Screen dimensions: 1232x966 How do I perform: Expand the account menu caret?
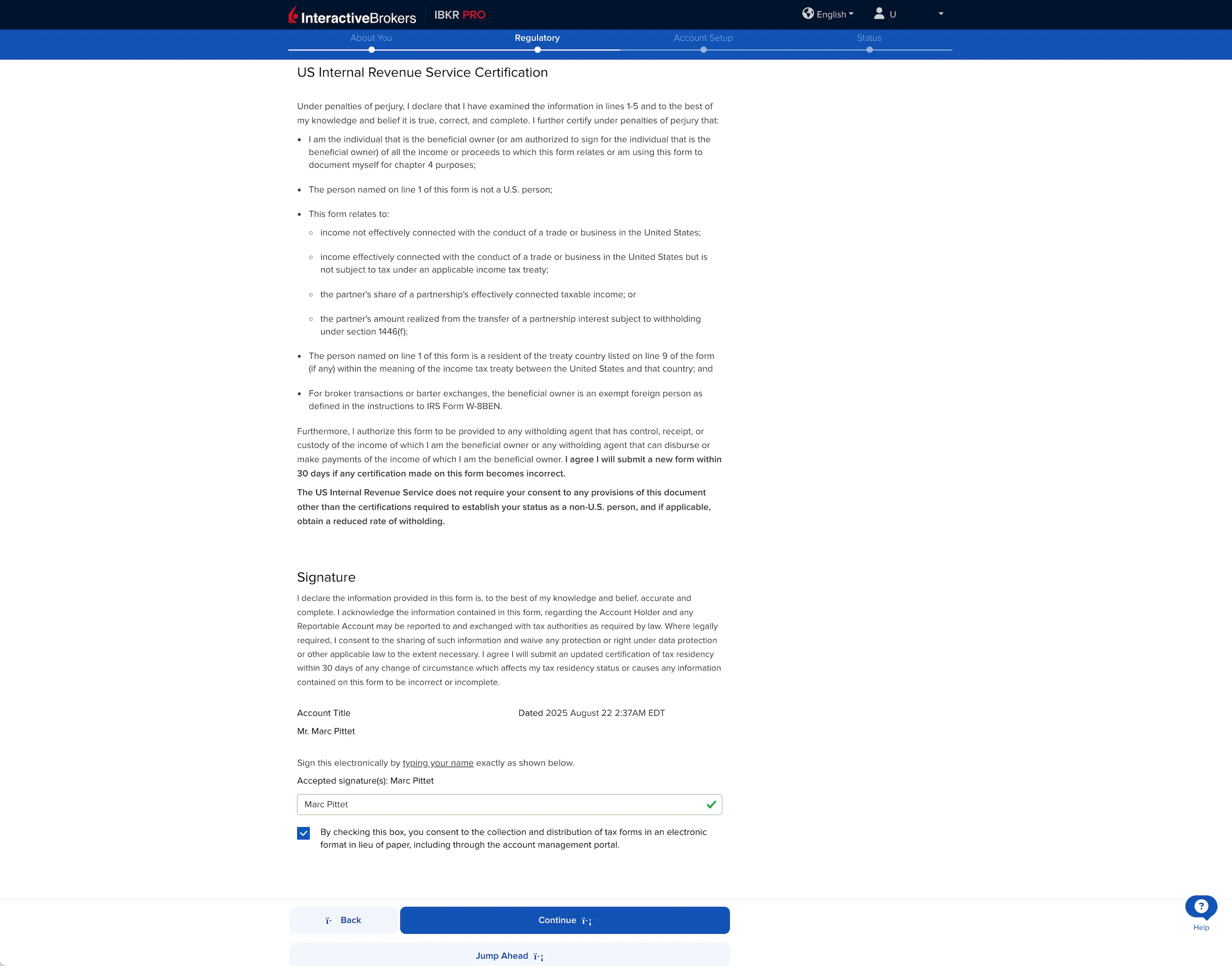coord(940,14)
